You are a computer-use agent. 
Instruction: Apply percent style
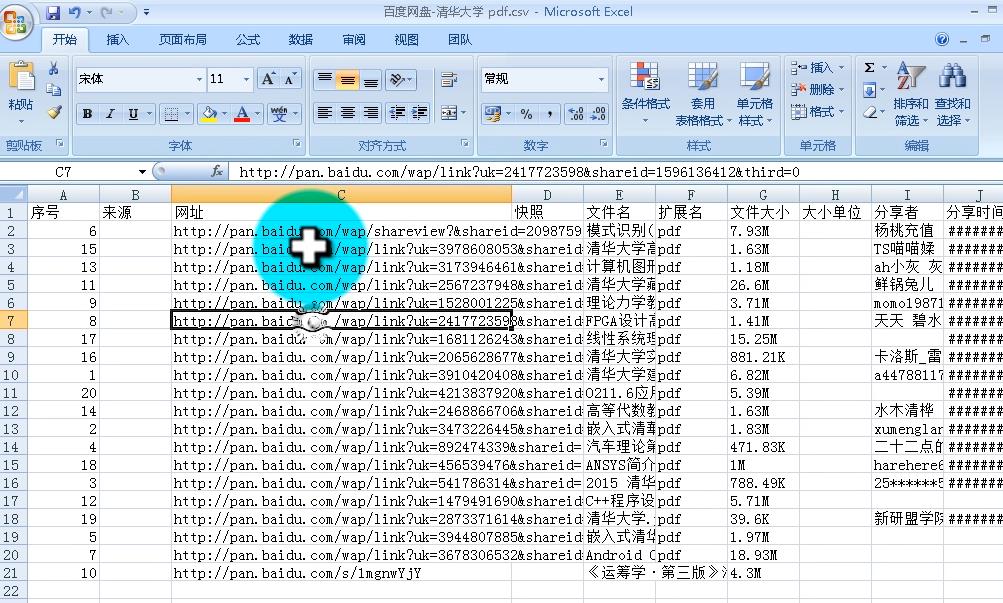pos(526,114)
